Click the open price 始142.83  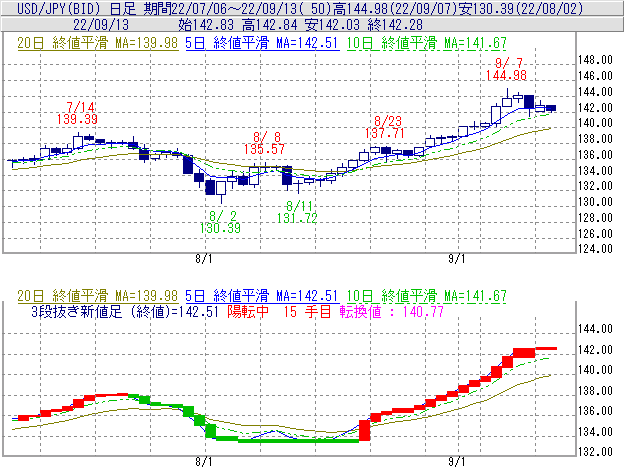click(x=206, y=25)
